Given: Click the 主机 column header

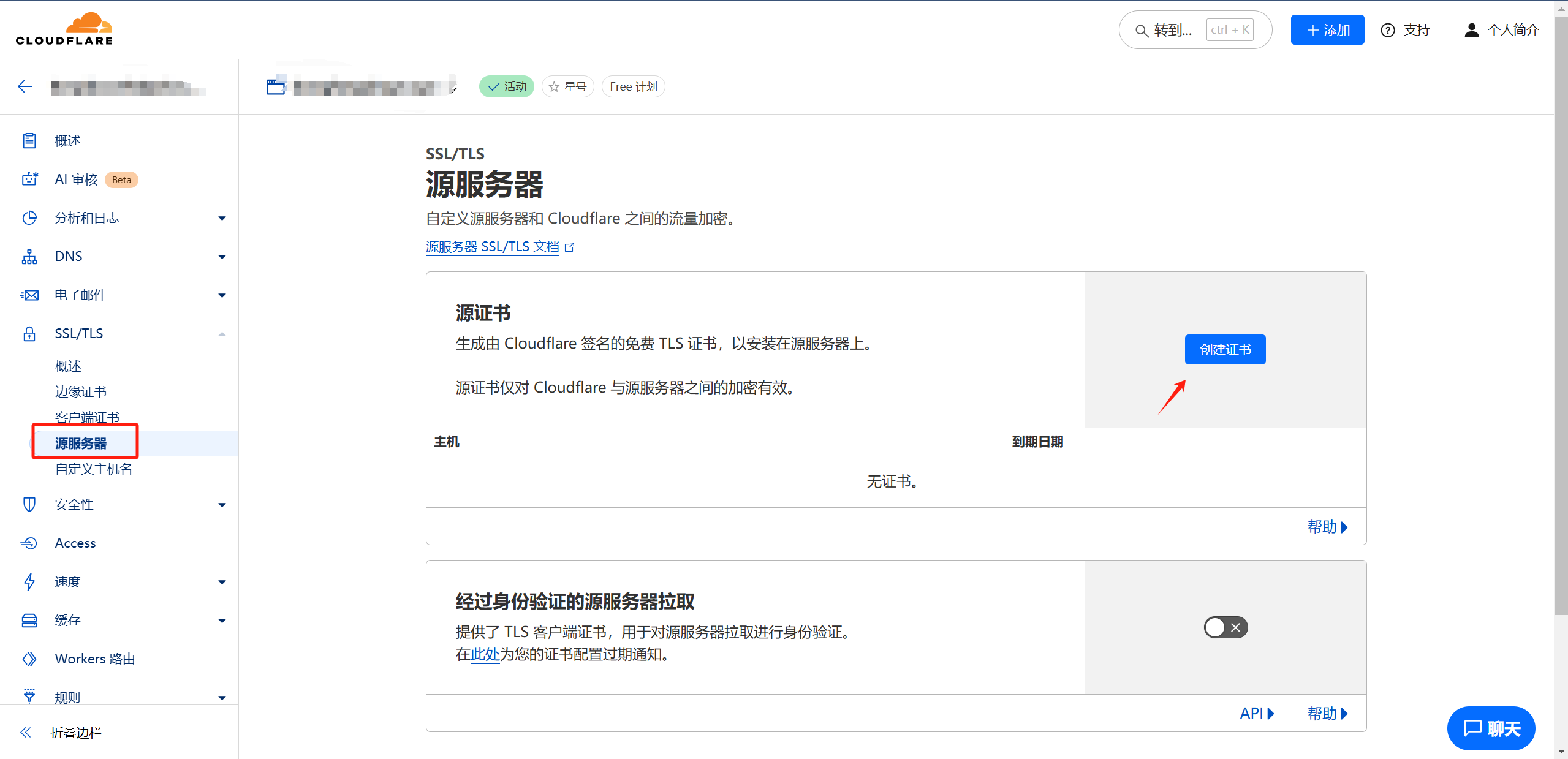Looking at the screenshot, I should tap(446, 442).
